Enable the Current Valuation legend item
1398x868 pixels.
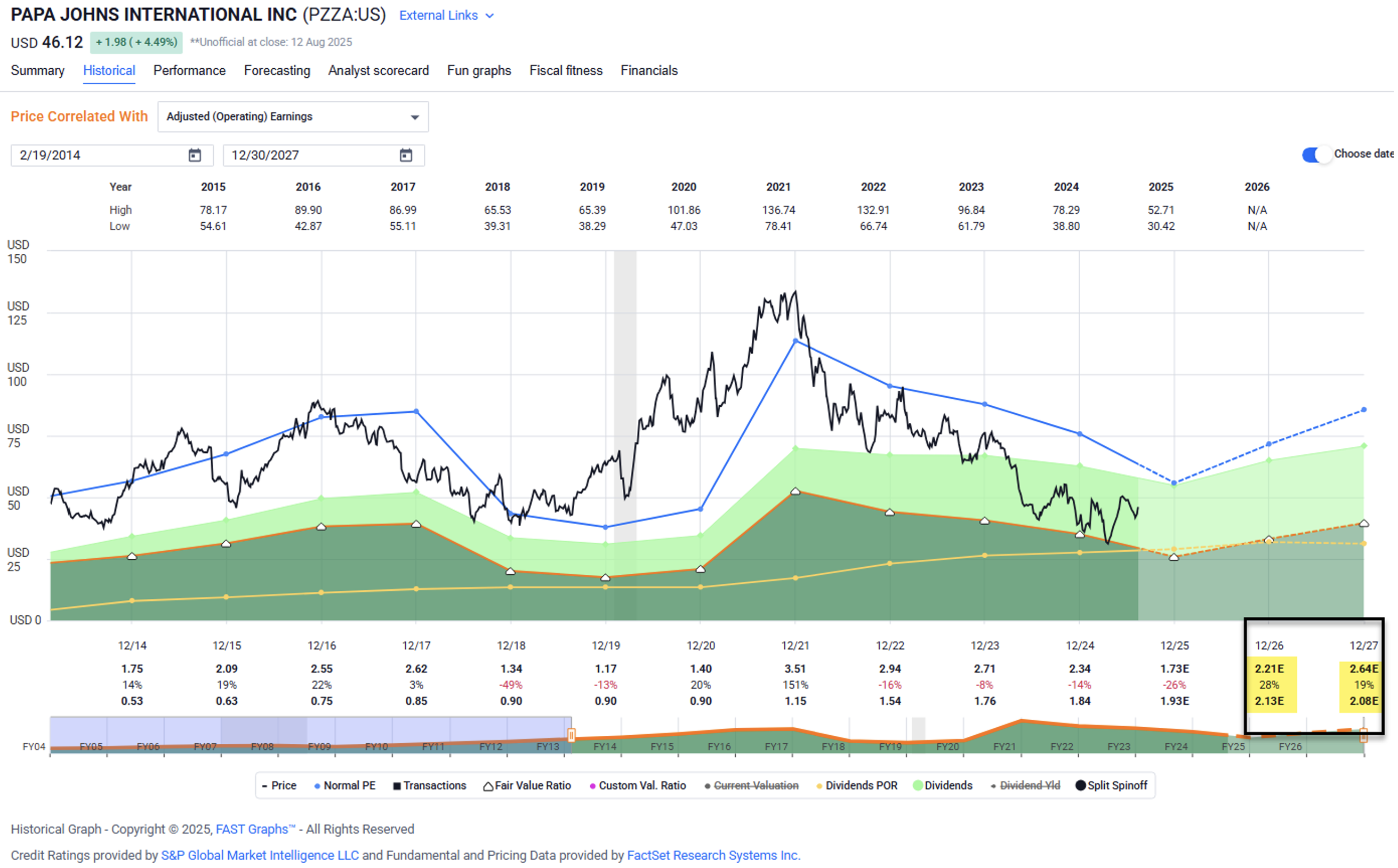(751, 785)
